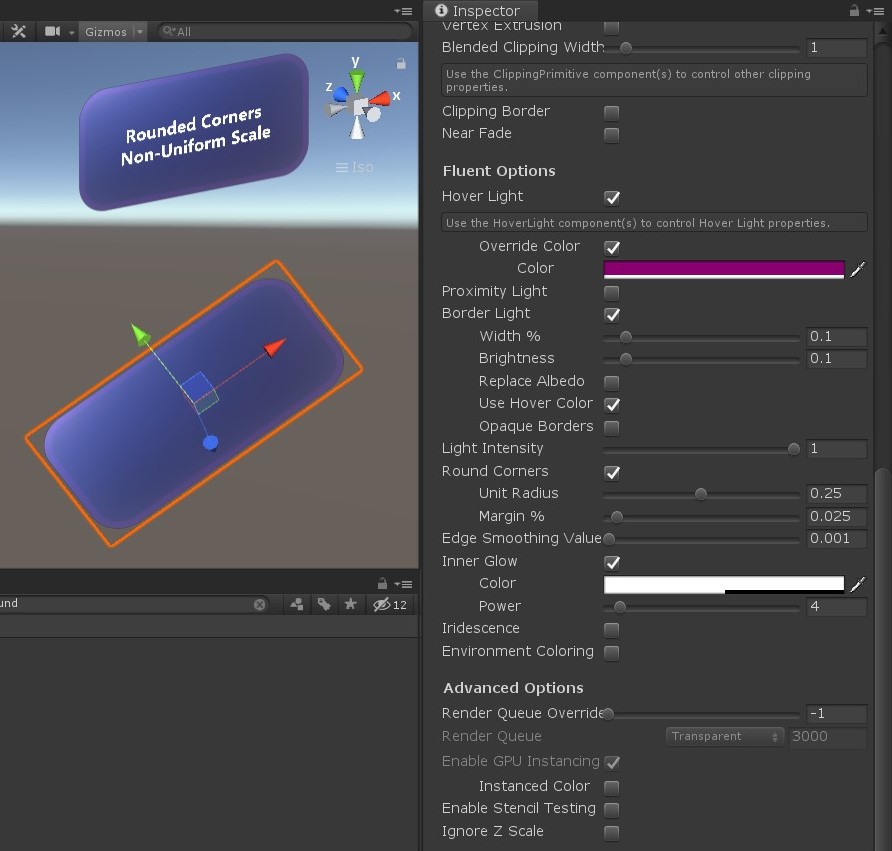
Task: Open the white Inner Glow Color swatch
Action: [724, 585]
